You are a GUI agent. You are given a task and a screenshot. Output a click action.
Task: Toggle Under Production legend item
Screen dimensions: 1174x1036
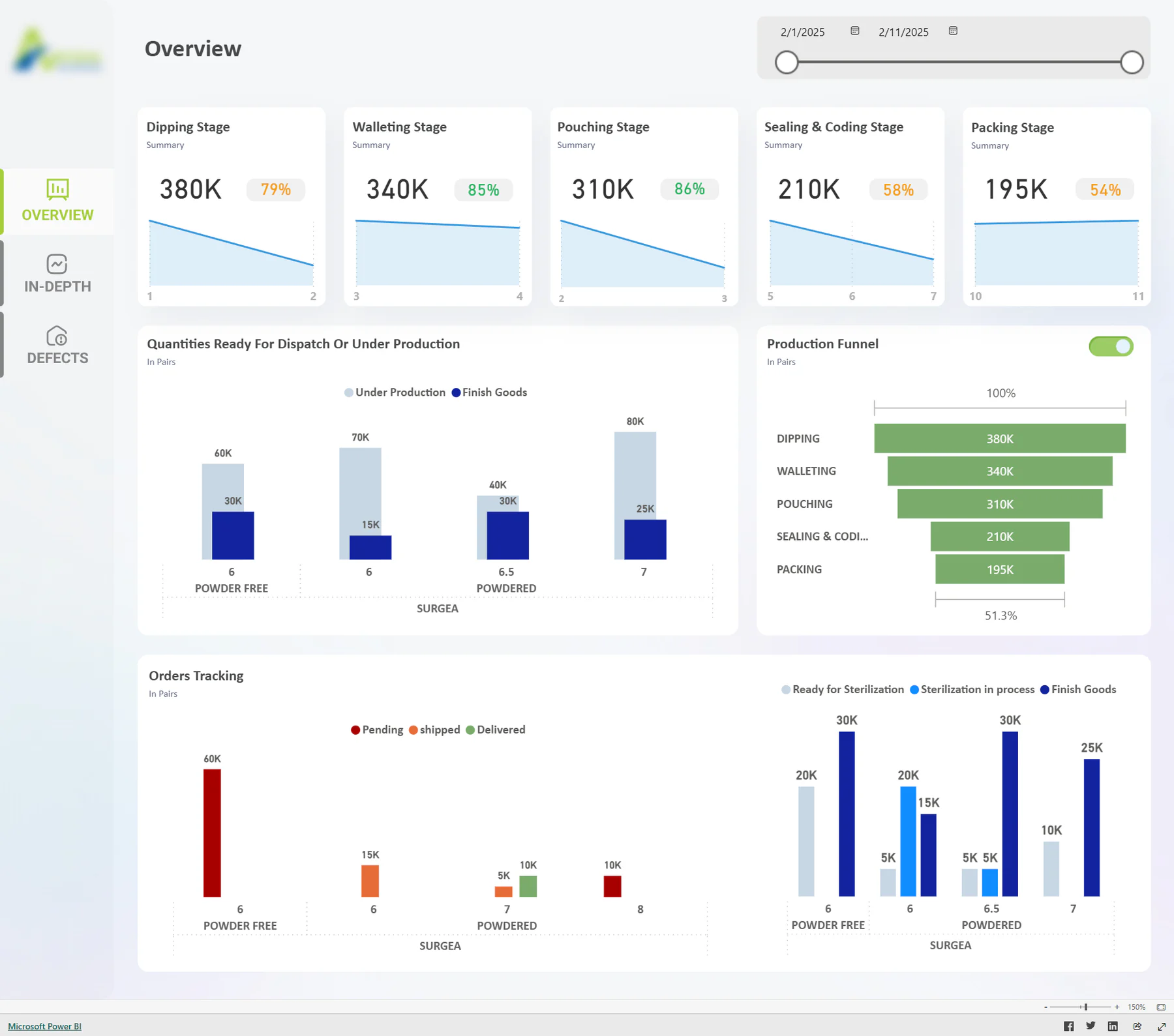[x=395, y=392]
